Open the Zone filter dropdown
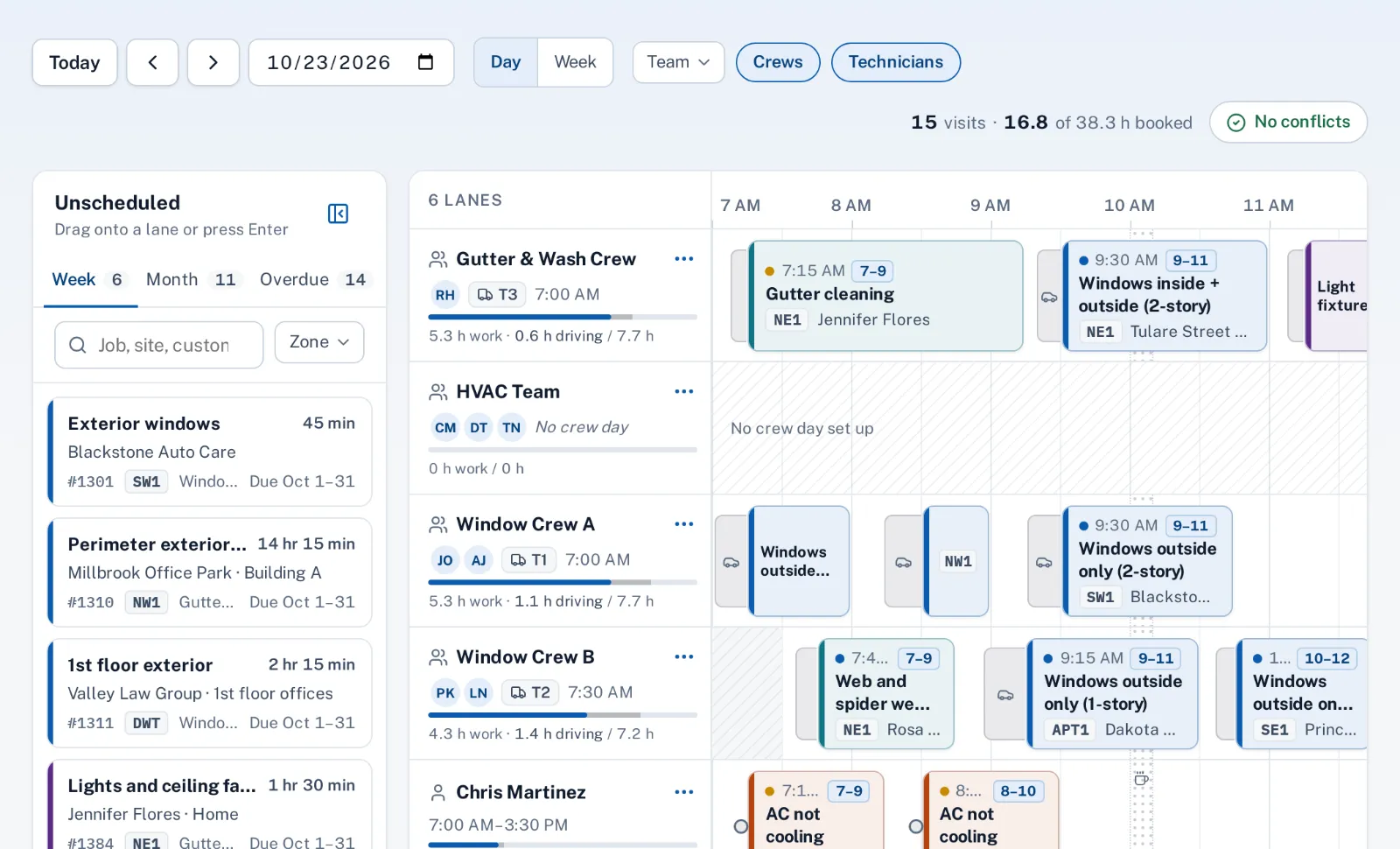The width and height of the screenshot is (1400, 849). [319, 342]
